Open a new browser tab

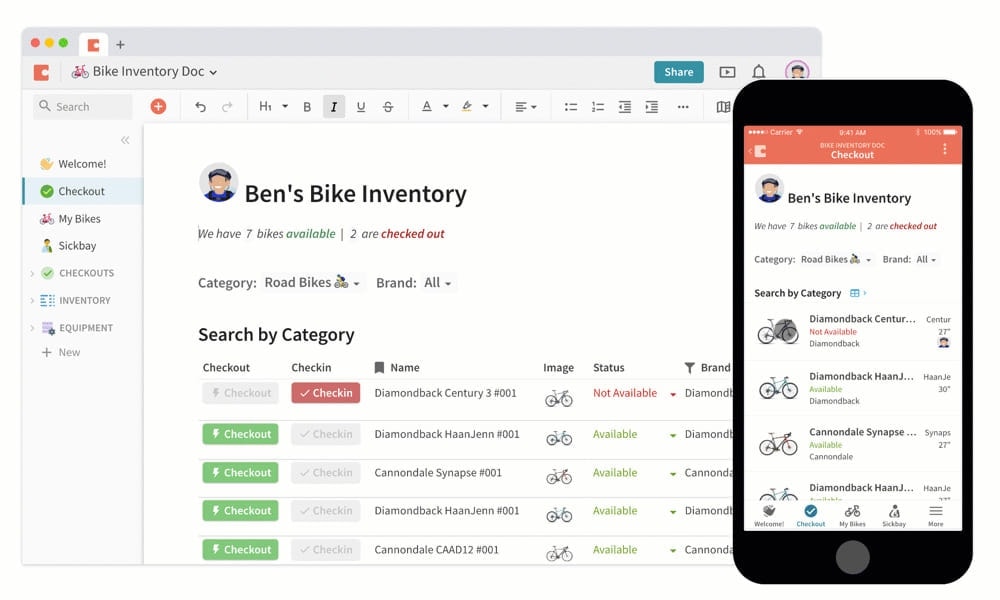click(121, 45)
